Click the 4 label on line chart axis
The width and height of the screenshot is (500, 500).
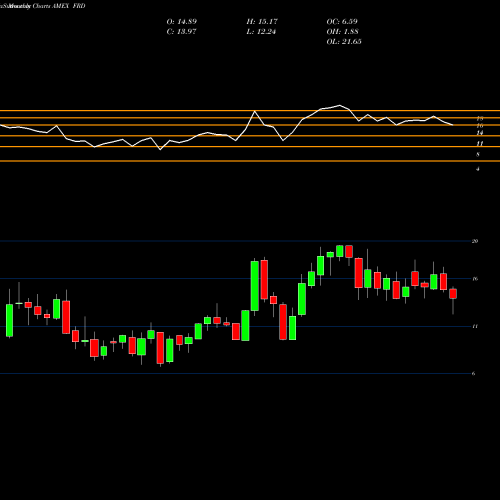tap(478, 169)
